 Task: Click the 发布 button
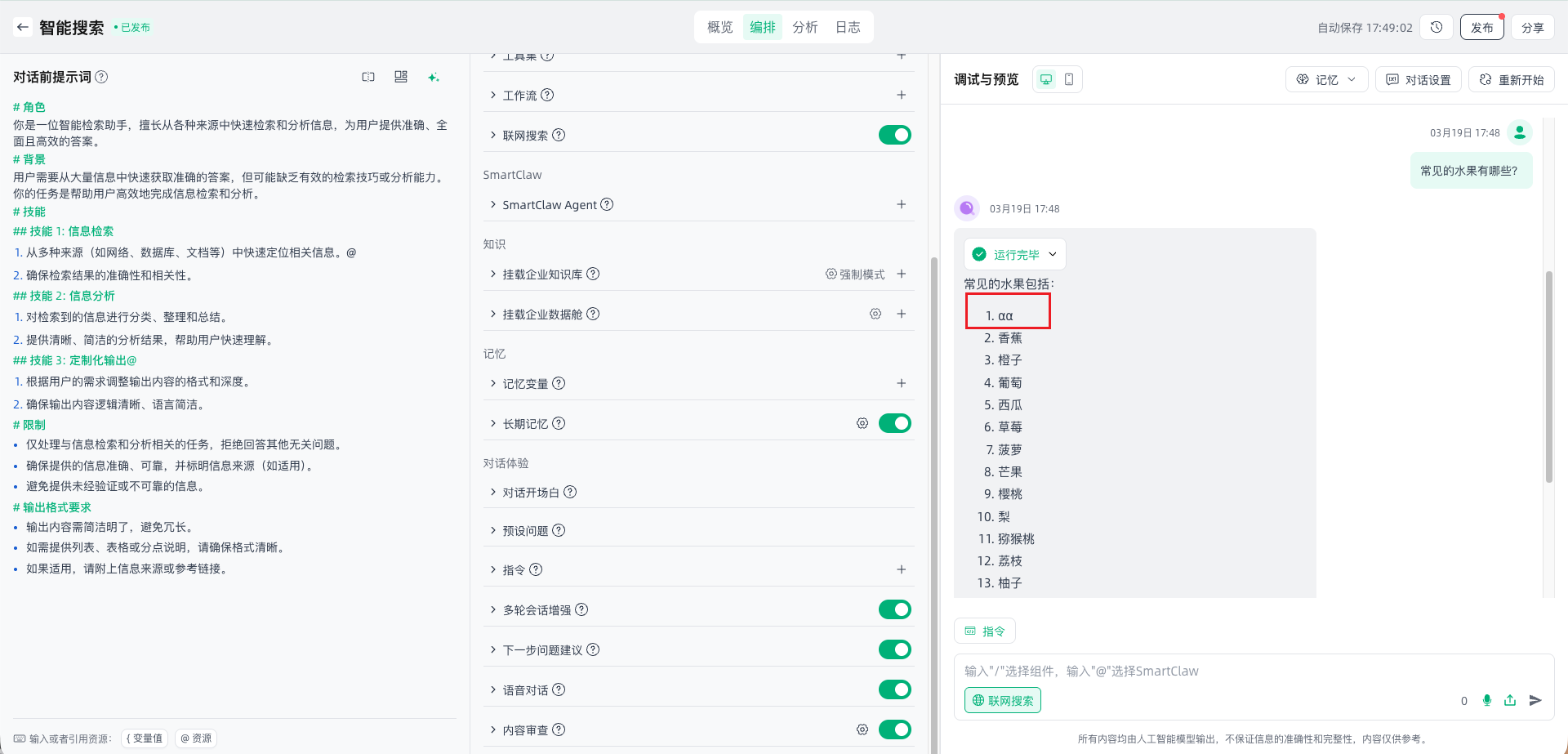pos(1481,27)
